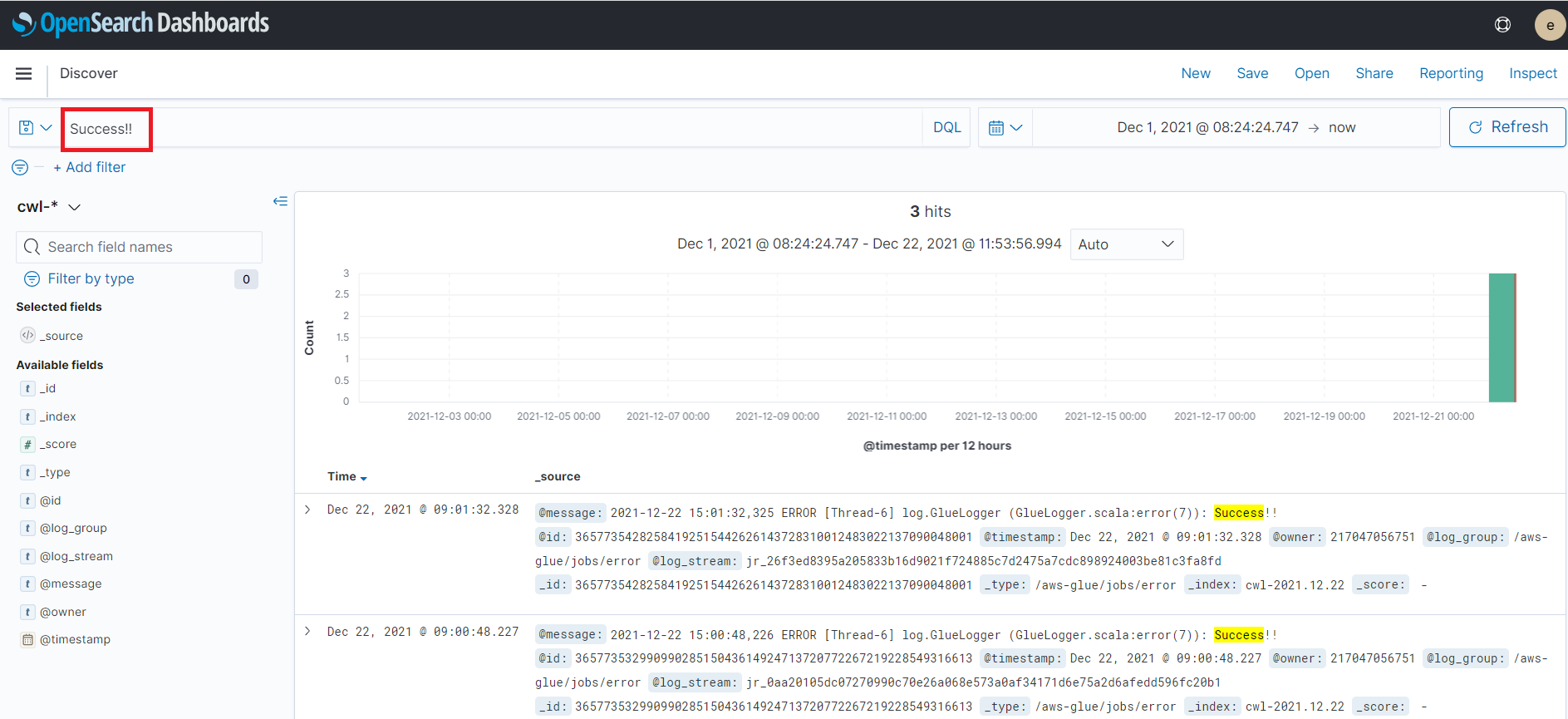Open the hamburger navigation menu
The image size is (1568, 719).
coord(24,74)
